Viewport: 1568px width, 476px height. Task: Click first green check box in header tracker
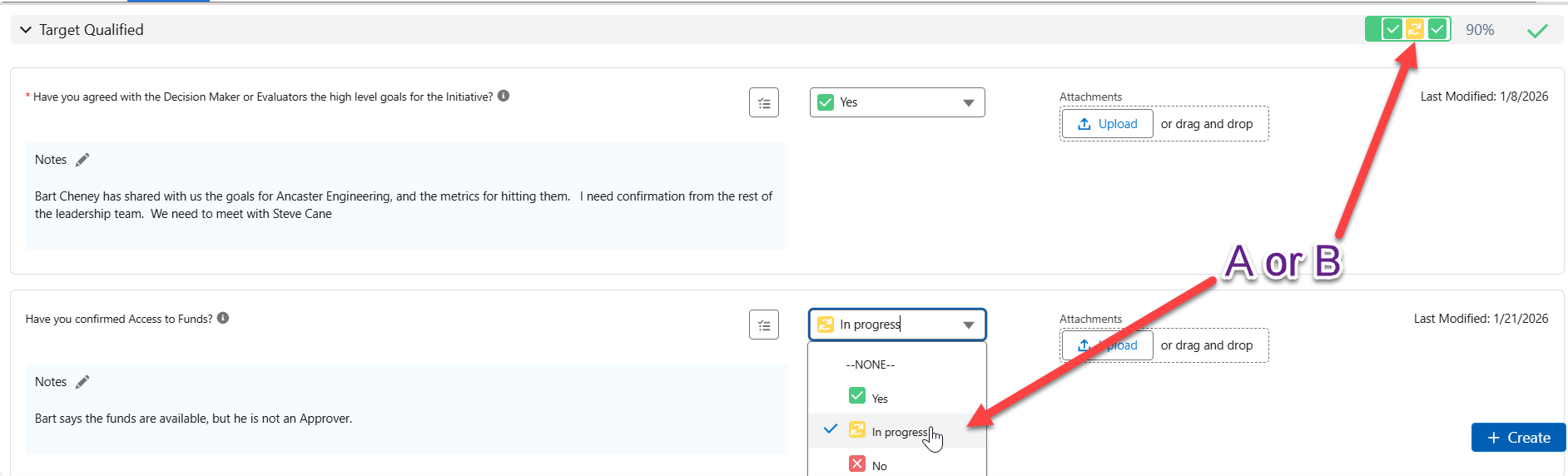point(1392,29)
